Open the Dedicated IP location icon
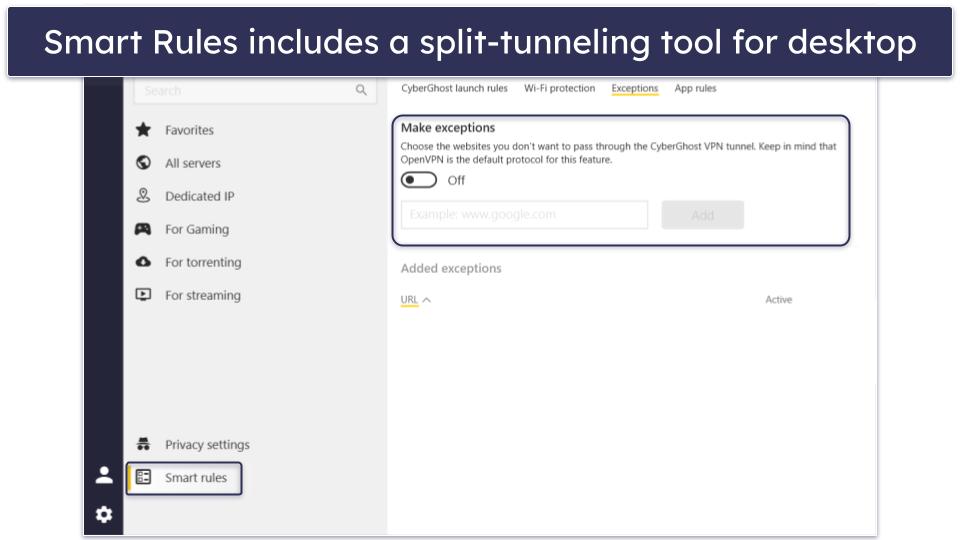Image resolution: width=960 pixels, height=540 pixels. click(x=143, y=196)
